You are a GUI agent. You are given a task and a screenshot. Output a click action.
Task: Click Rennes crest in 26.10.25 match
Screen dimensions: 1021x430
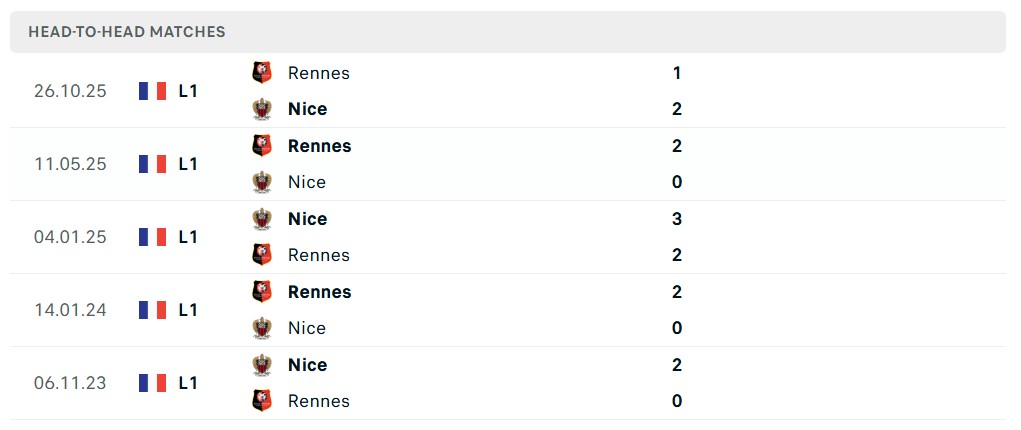[262, 72]
